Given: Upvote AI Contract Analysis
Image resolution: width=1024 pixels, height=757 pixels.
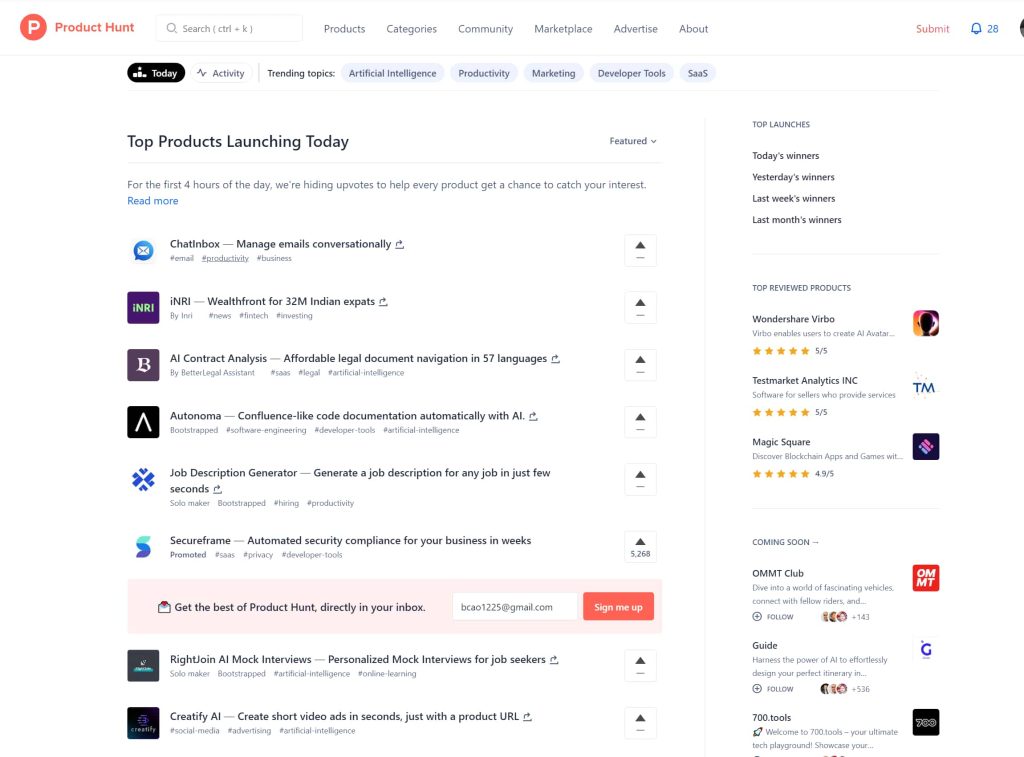Looking at the screenshot, I should pyautogui.click(x=640, y=365).
